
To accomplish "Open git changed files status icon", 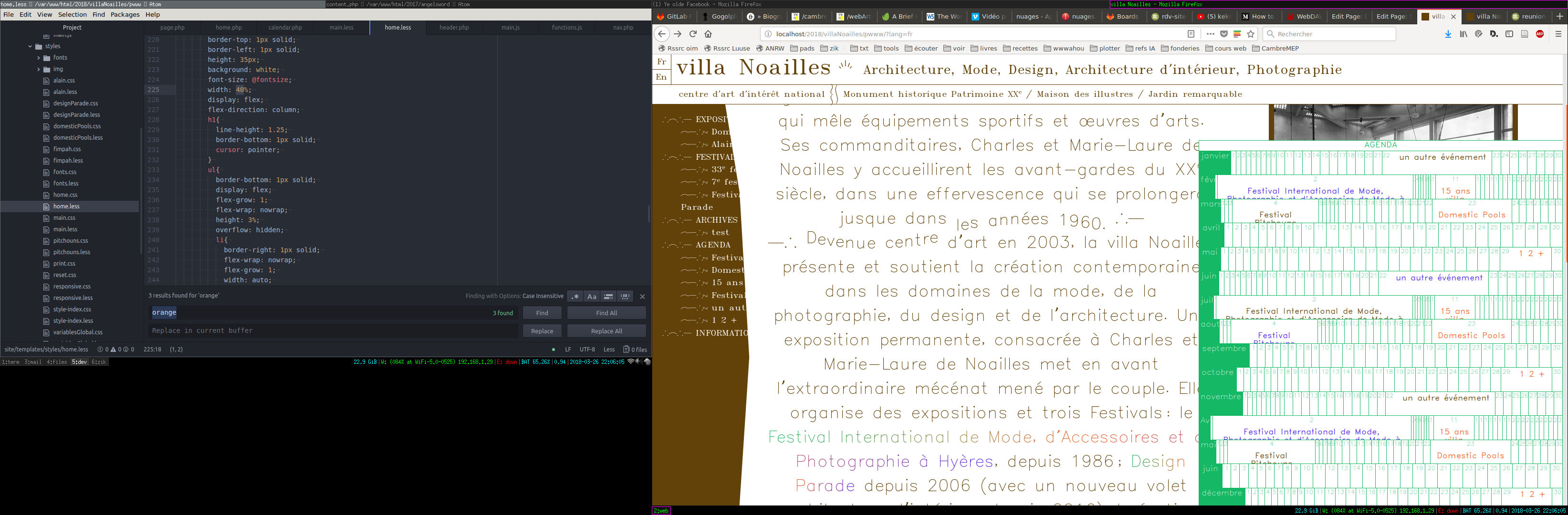I will click(x=635, y=350).
